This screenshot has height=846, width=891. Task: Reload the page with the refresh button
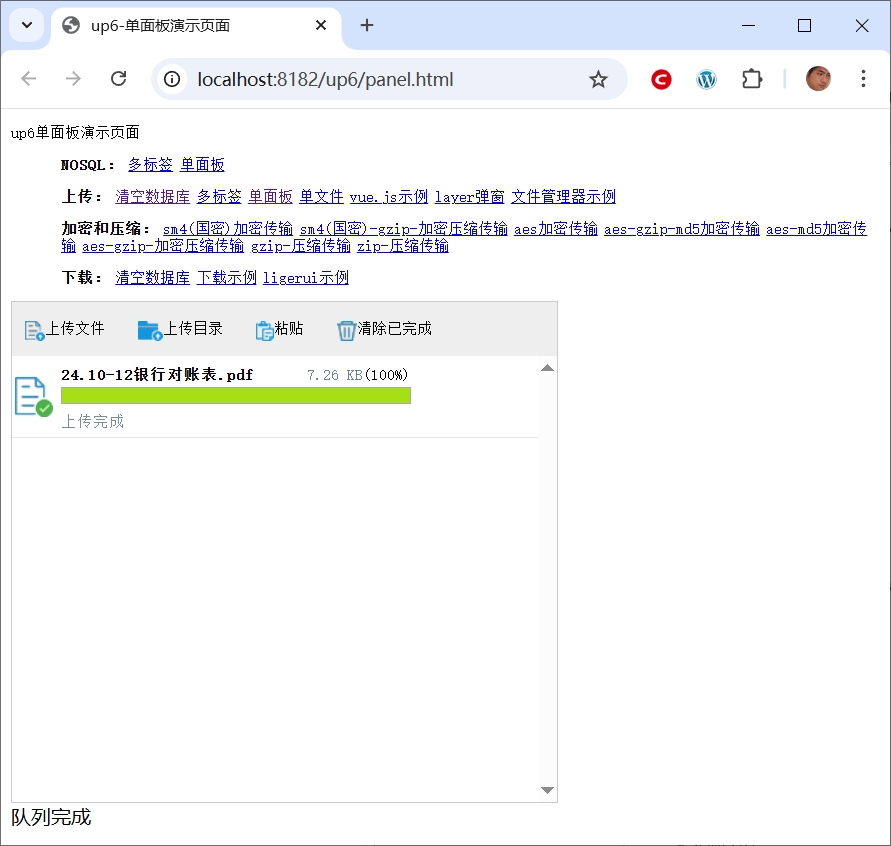118,79
